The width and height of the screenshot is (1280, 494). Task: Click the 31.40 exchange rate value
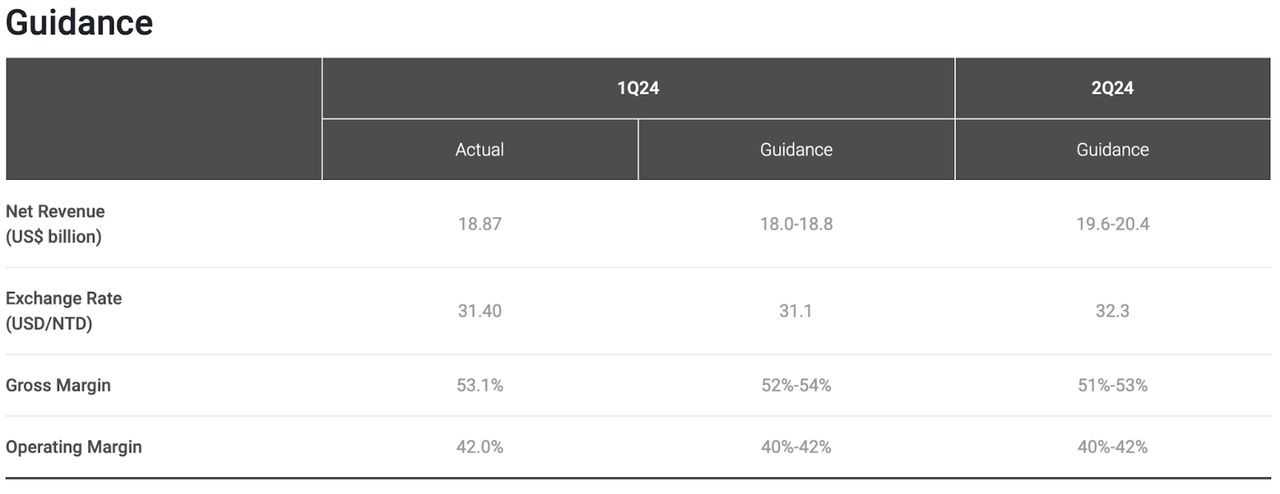tap(480, 311)
